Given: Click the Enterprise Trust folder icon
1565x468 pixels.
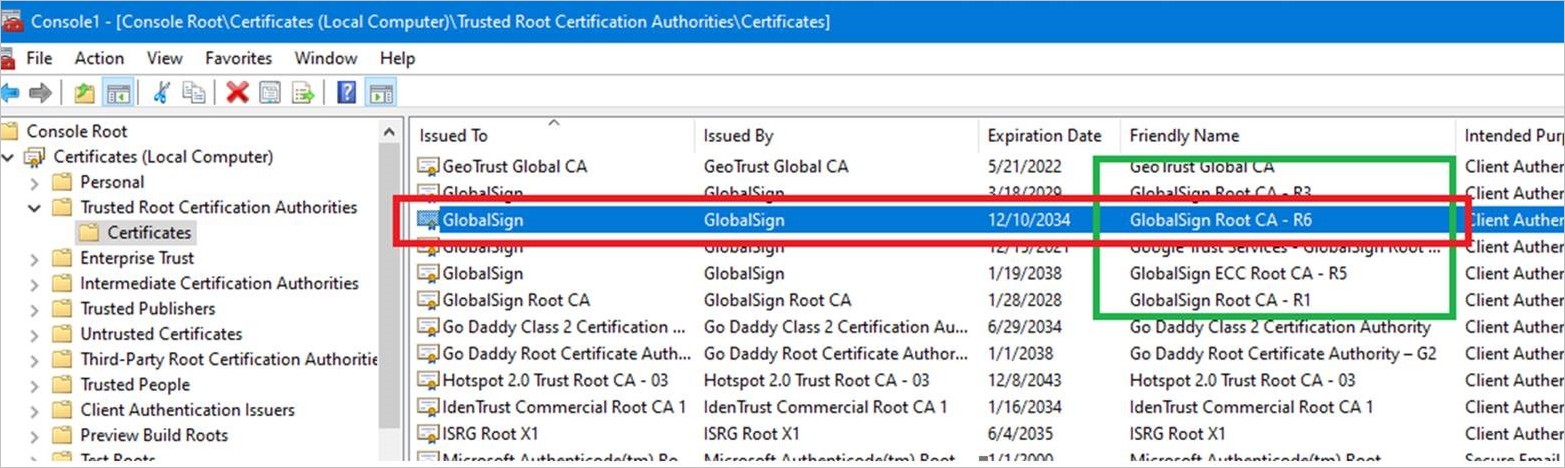Looking at the screenshot, I should click(x=63, y=258).
